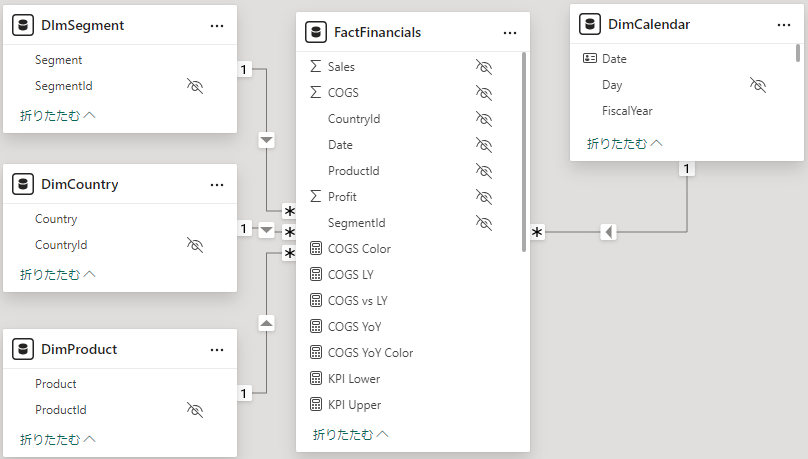Click the calculator icon beside COGS YoY
This screenshot has height=459, width=808.
(316, 326)
